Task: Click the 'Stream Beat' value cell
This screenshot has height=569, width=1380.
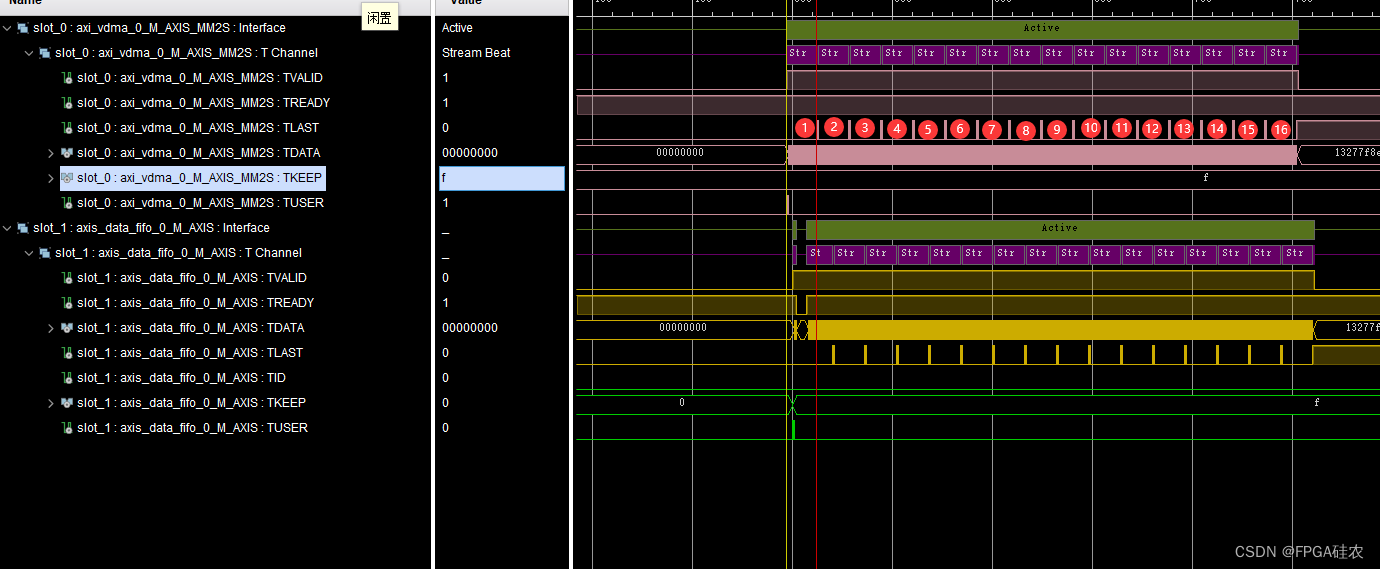Action: pyautogui.click(x=476, y=53)
